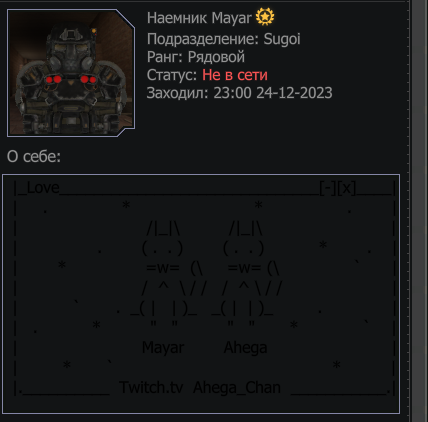428x422 pixels.
Task: Click the [x] close symbol in bio
Action: [x=346, y=188]
